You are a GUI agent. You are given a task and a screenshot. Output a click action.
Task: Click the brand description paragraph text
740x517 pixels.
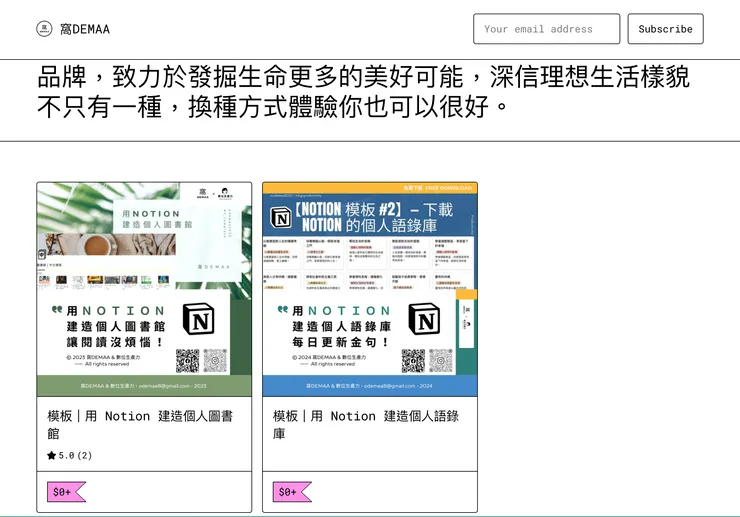(x=363, y=92)
